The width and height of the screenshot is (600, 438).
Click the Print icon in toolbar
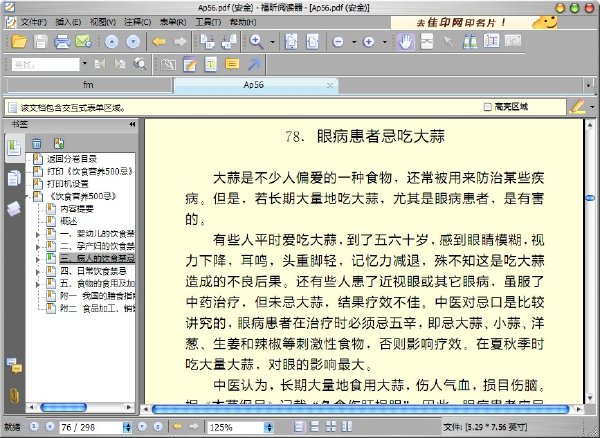pyautogui.click(x=62, y=41)
